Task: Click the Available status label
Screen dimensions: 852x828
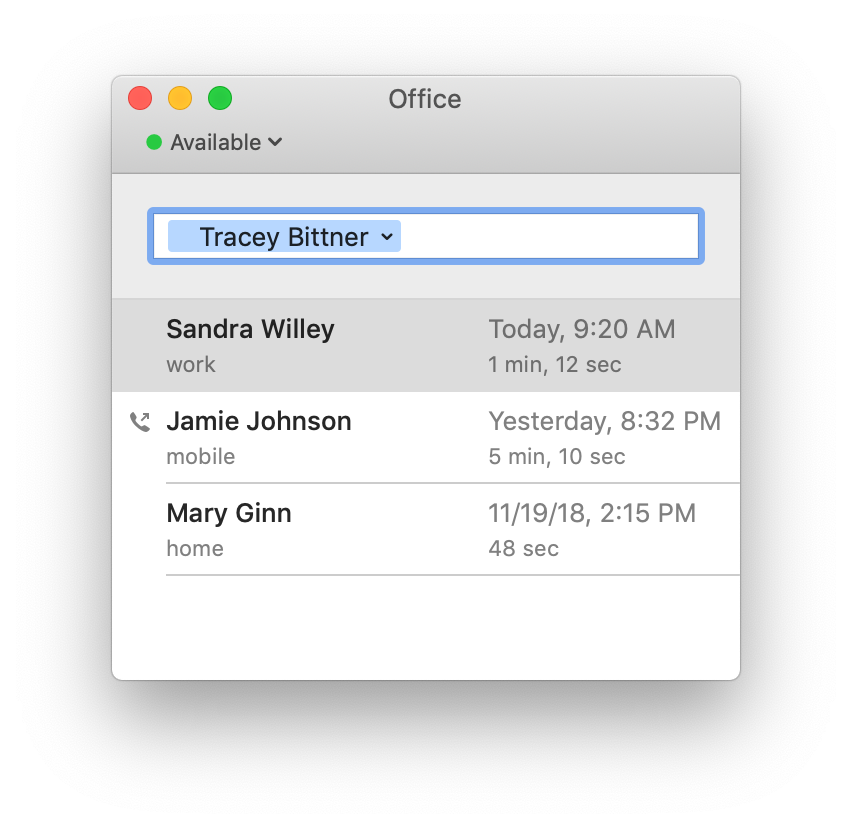Action: coord(216,142)
